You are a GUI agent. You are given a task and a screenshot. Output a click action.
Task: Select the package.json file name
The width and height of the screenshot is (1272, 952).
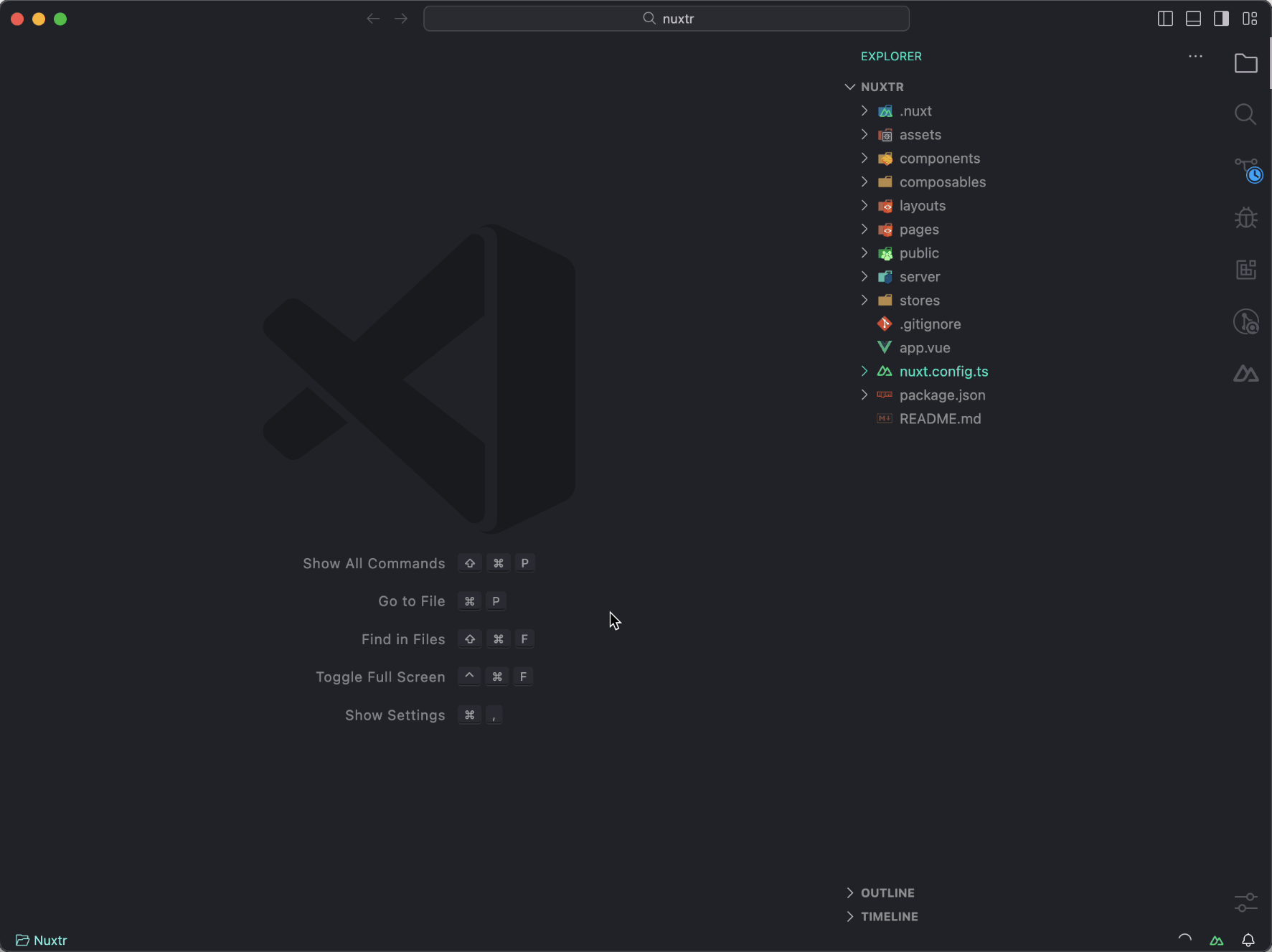942,395
